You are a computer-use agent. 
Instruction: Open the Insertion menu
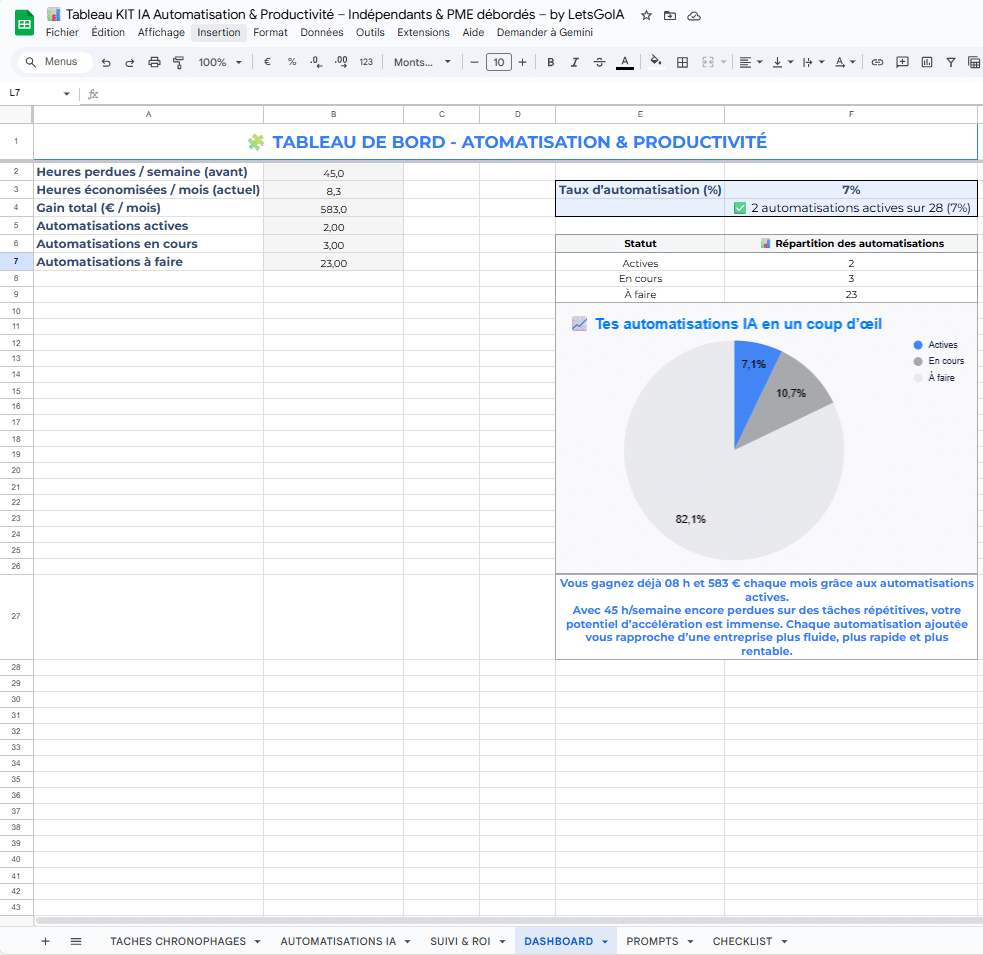click(x=218, y=32)
